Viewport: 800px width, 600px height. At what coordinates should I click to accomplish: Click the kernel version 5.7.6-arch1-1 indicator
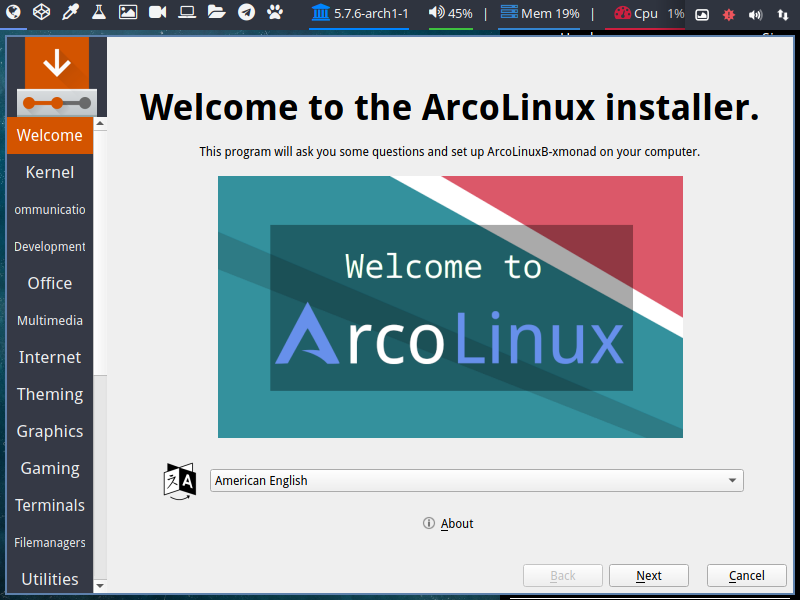click(x=360, y=13)
